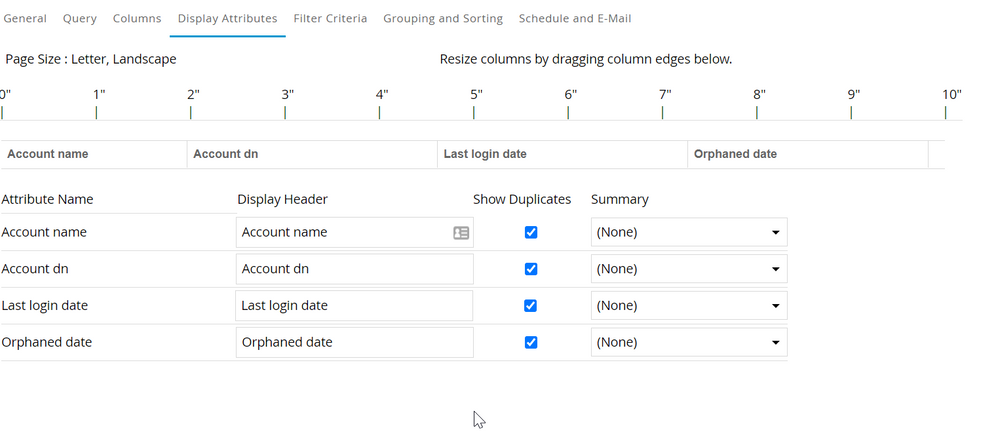The width and height of the screenshot is (998, 443).
Task: Focus the Account dn display header input
Action: tap(354, 269)
